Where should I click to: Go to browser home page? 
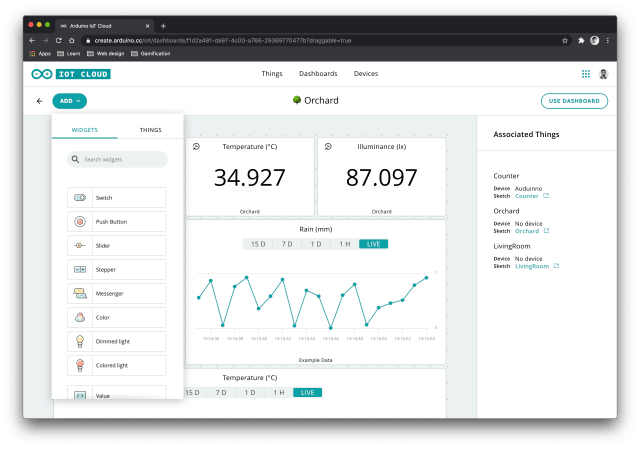tap(72, 40)
